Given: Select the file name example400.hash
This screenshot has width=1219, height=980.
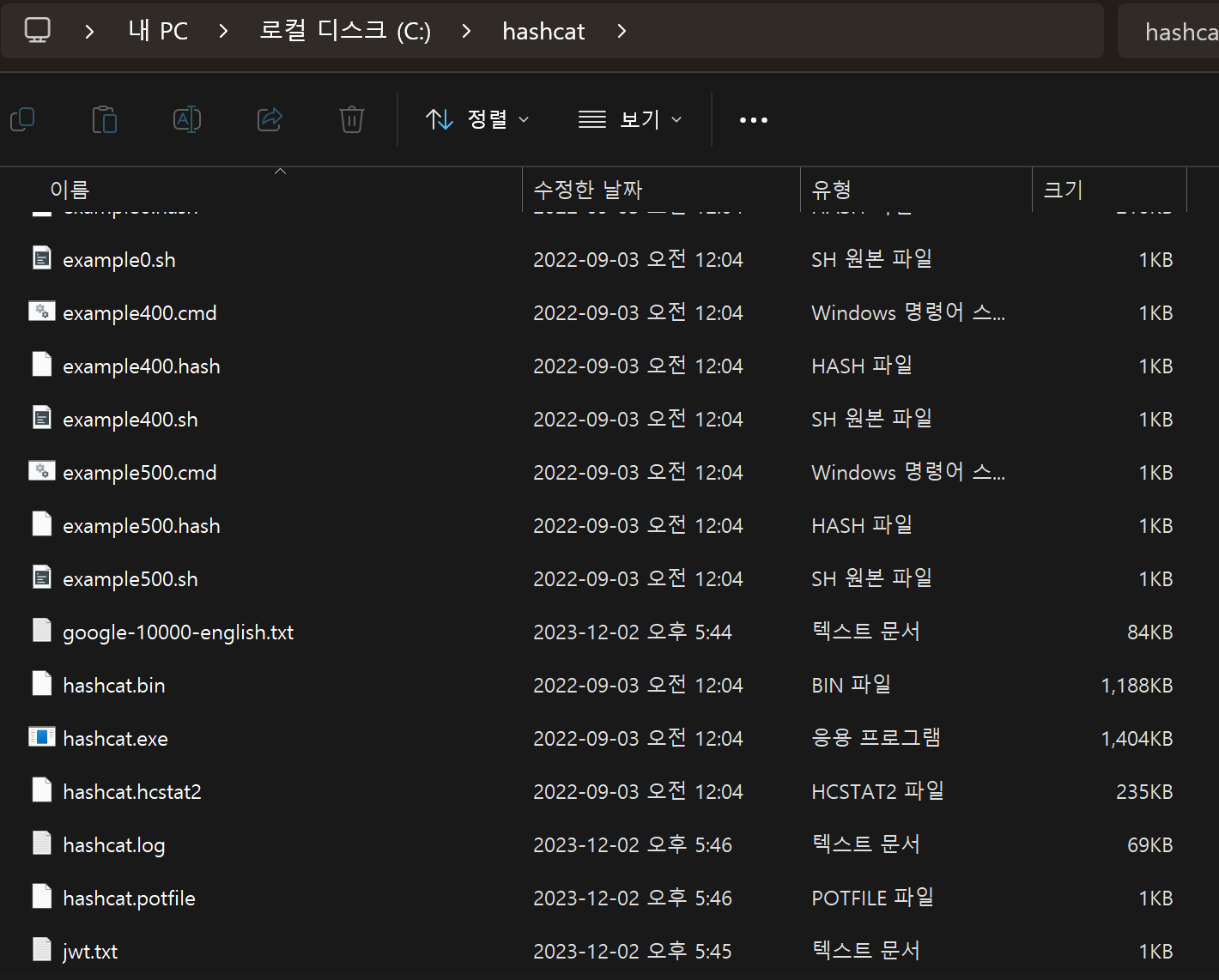Looking at the screenshot, I should (142, 366).
